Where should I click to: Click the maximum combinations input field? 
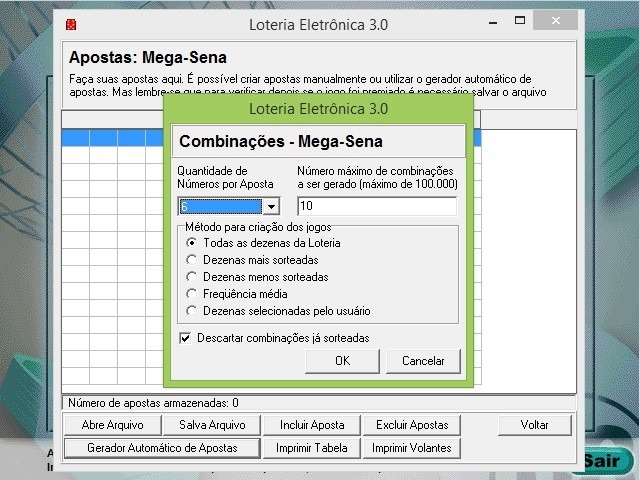377,206
